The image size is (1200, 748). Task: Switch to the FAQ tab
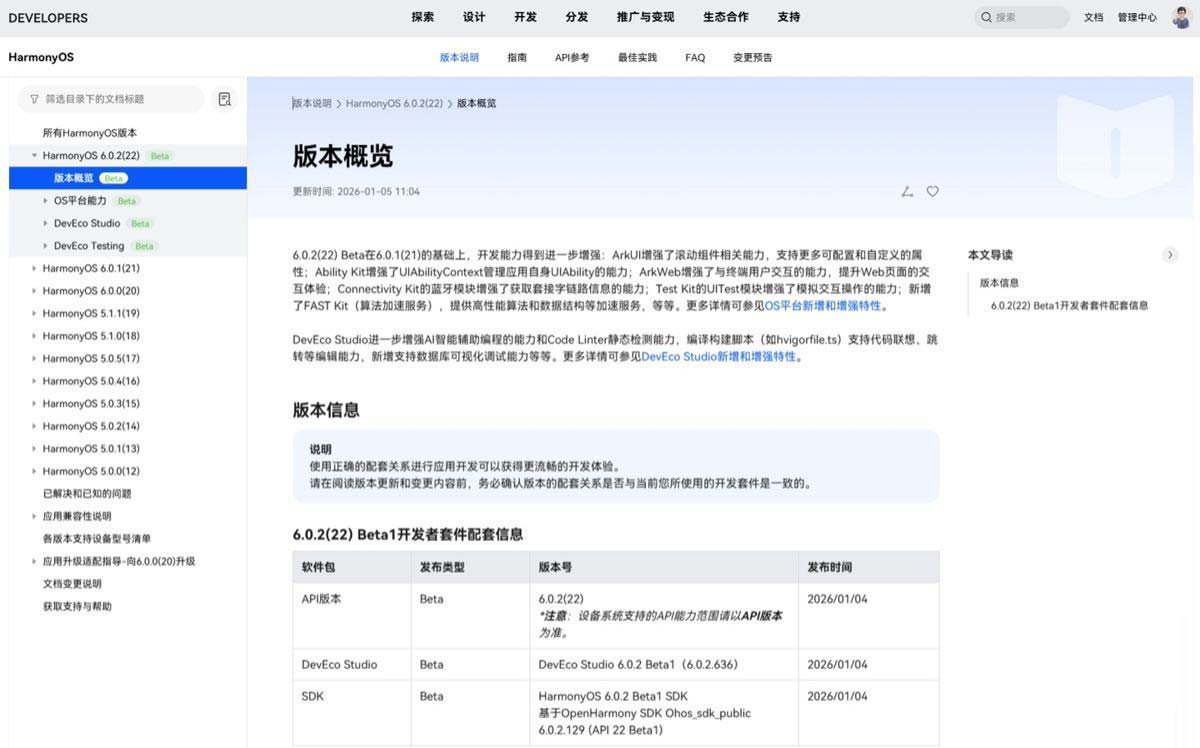(x=695, y=58)
